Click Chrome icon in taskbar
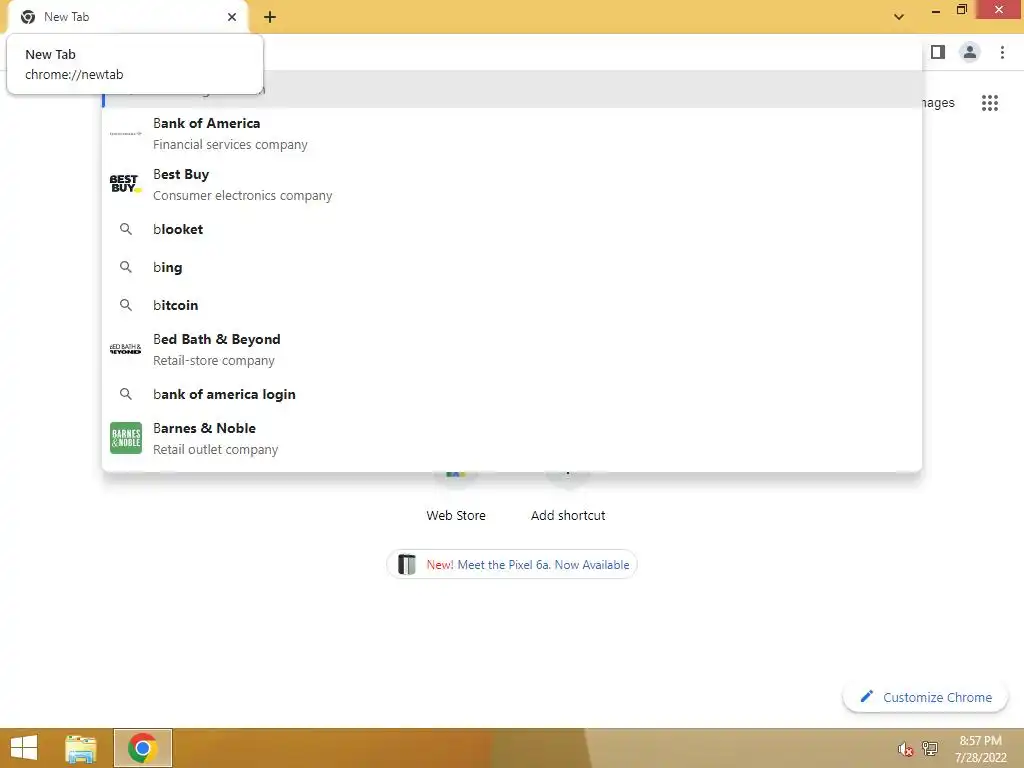The image size is (1024, 768). click(142, 748)
